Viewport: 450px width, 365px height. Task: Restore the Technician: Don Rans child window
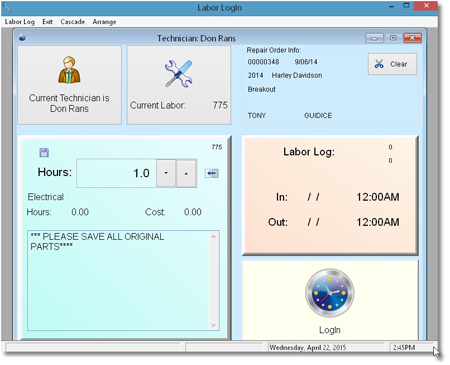393,38
